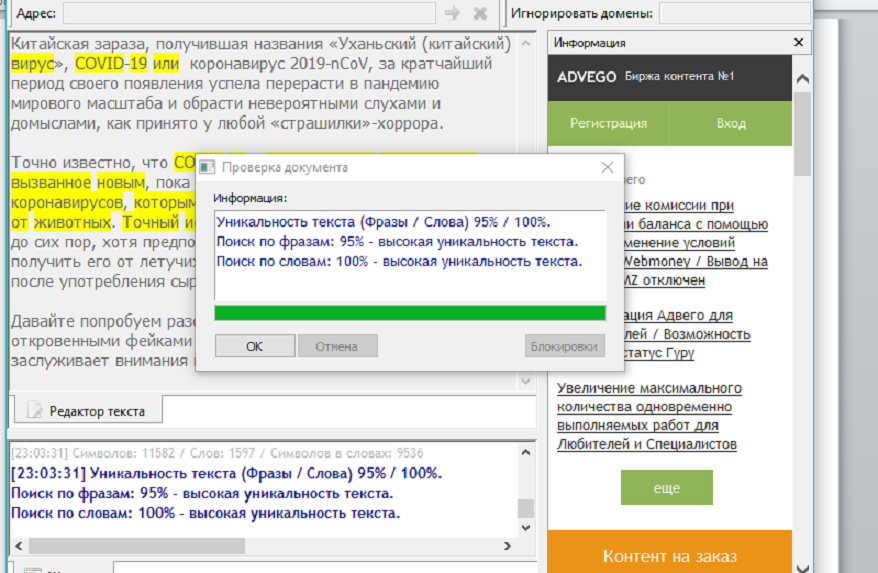
Task: Close the Проверка документа dialog
Action: coord(607,168)
